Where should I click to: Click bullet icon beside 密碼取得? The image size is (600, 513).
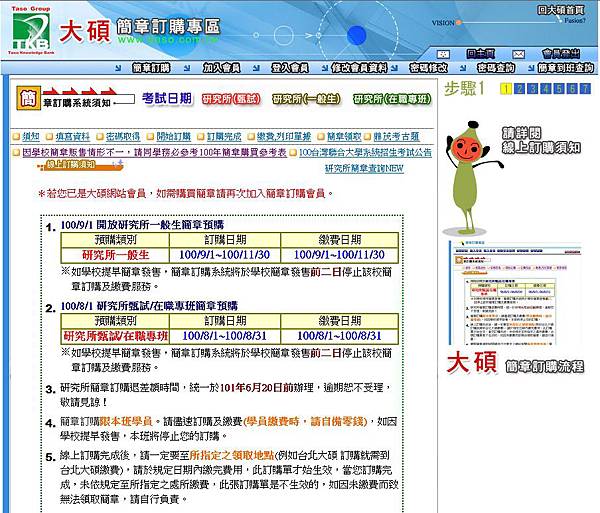point(100,137)
